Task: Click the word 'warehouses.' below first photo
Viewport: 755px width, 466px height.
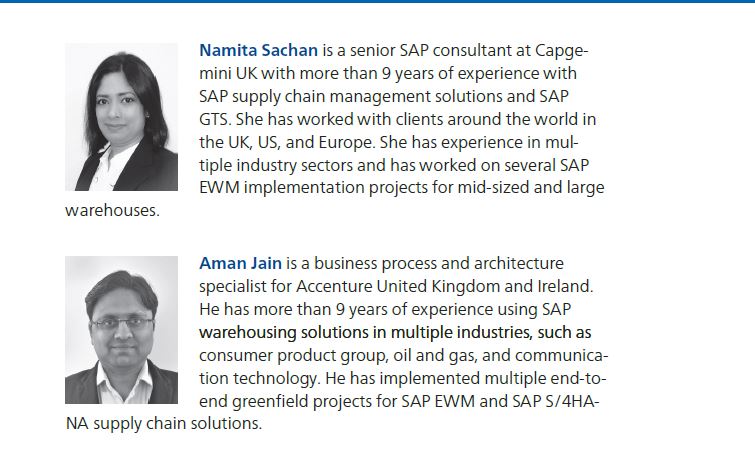Action: (112, 210)
